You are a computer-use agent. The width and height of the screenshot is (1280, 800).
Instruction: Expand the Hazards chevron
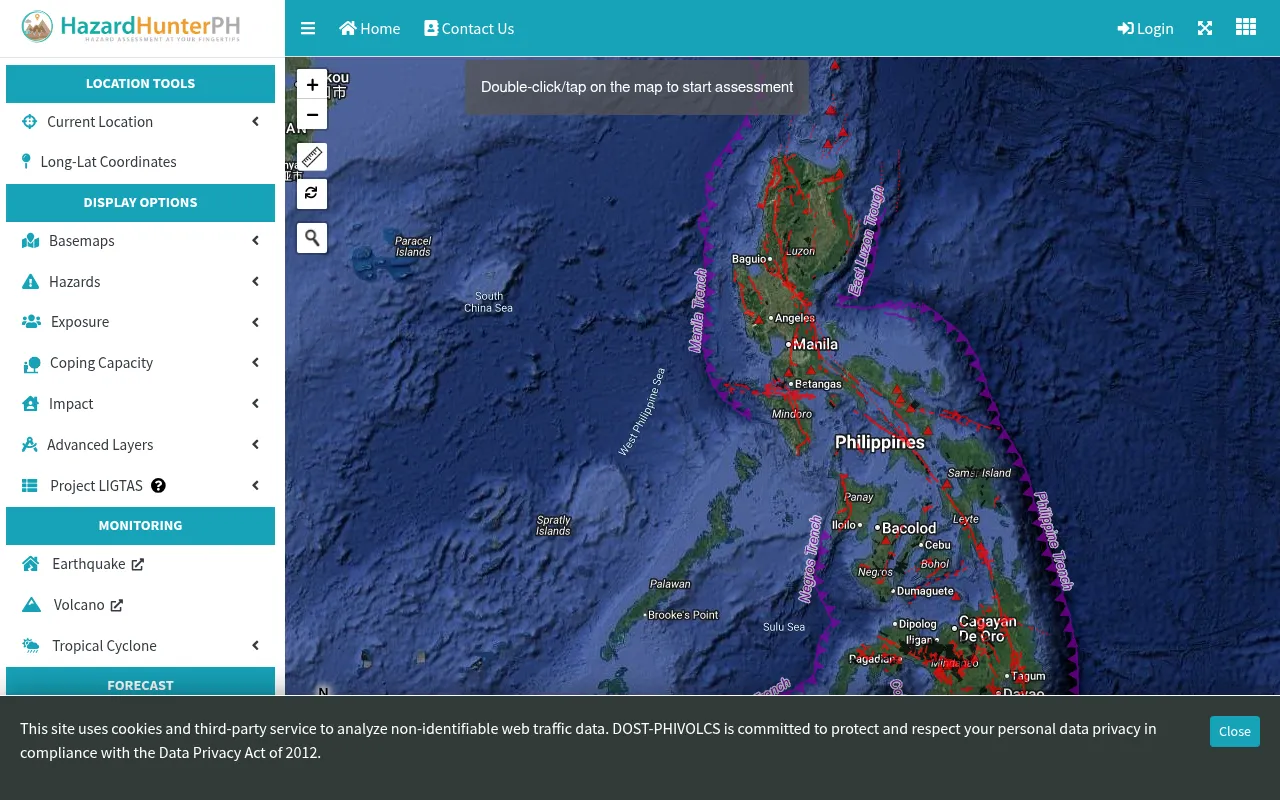click(x=255, y=282)
